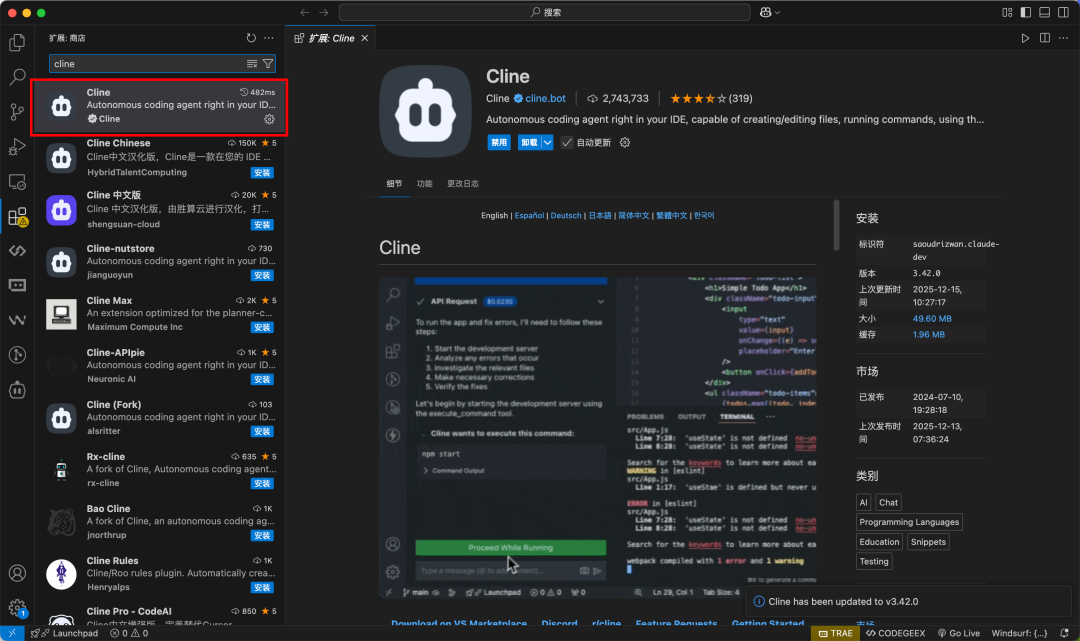Go forward with the navigation arrow

click(324, 12)
